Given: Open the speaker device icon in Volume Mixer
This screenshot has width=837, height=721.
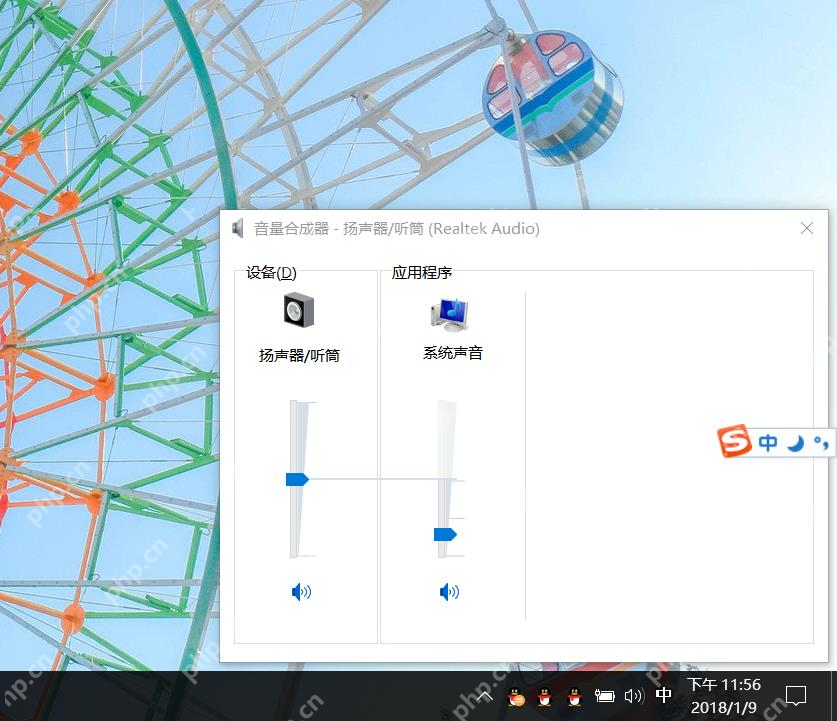Looking at the screenshot, I should [x=299, y=310].
